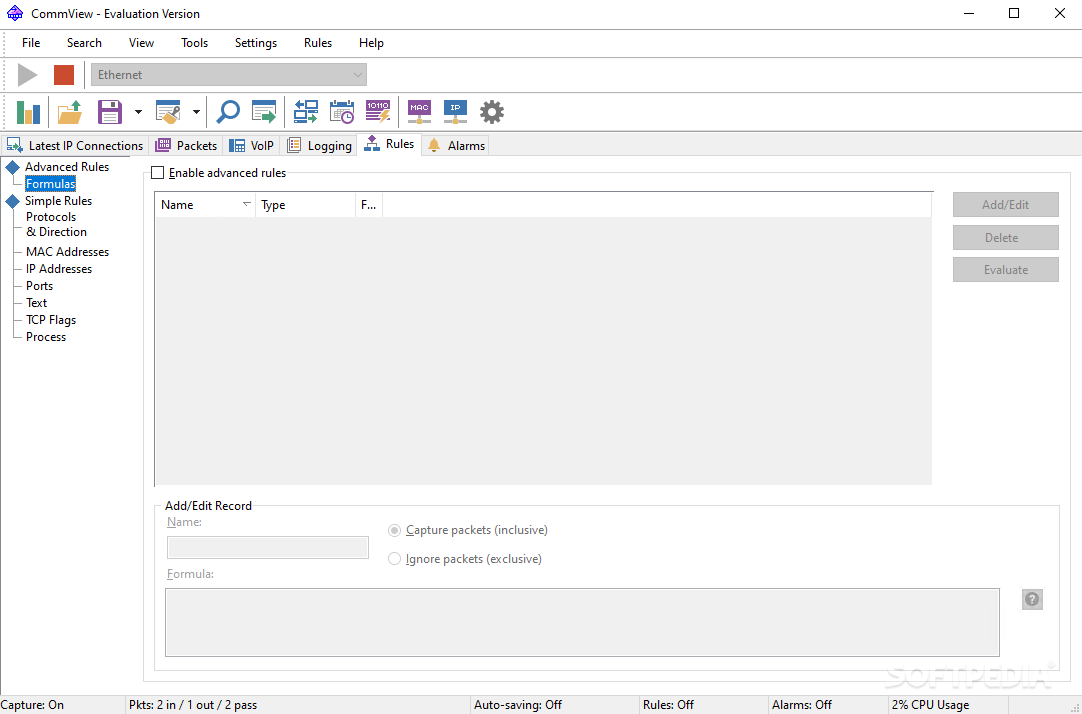
Task: Select MAC Addresses in the tree
Action: point(68,252)
